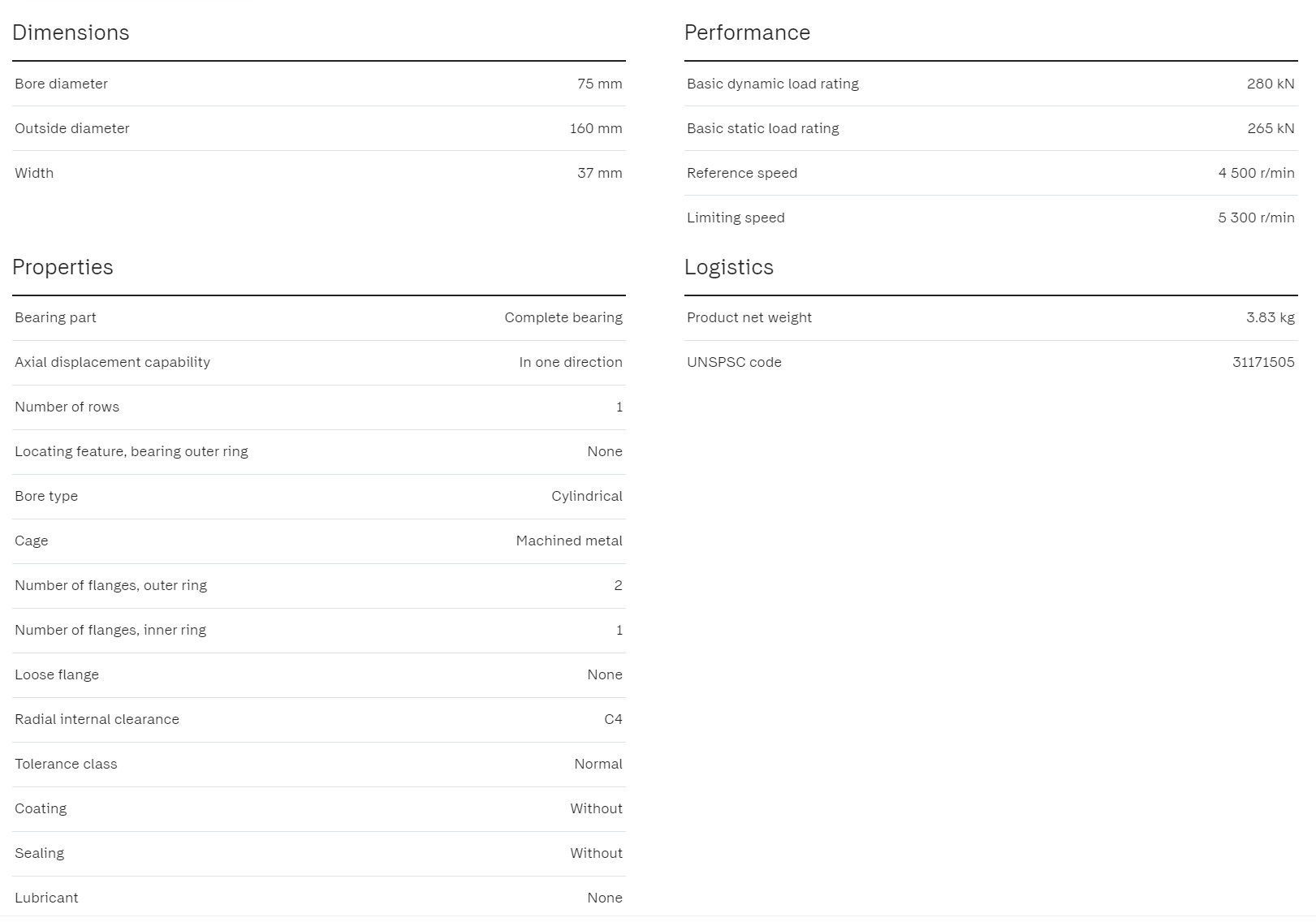Select the Width 37 mm value

[600, 173]
